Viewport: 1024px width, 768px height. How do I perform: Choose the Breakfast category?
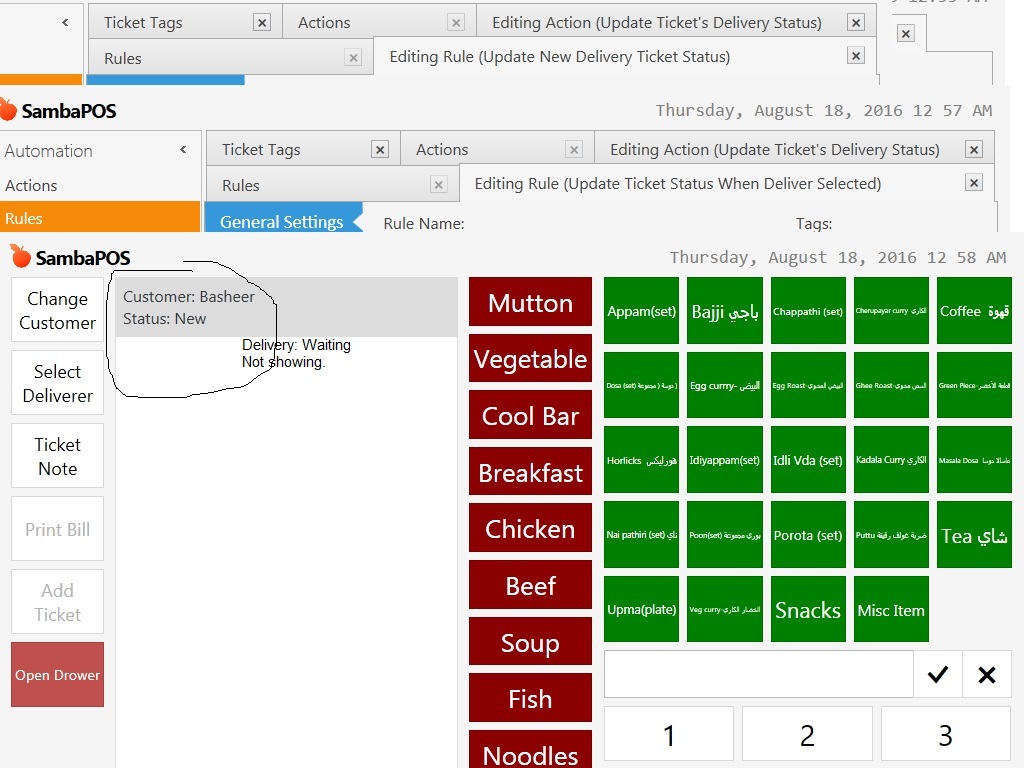point(530,472)
